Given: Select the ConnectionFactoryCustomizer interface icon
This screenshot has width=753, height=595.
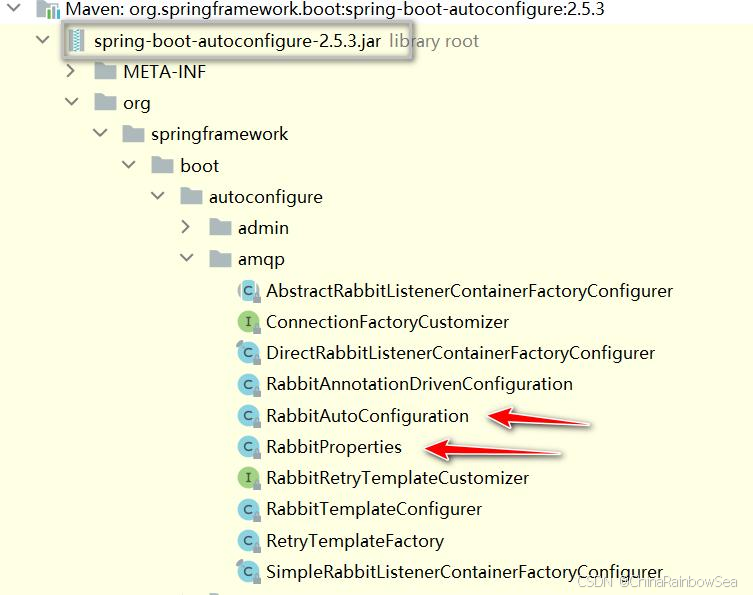Looking at the screenshot, I should [249, 322].
